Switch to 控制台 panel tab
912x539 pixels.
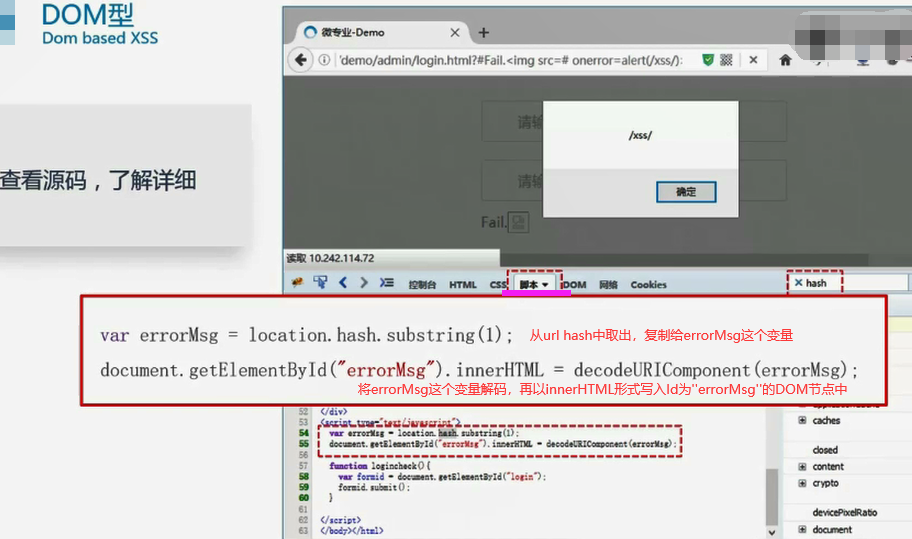pyautogui.click(x=422, y=285)
